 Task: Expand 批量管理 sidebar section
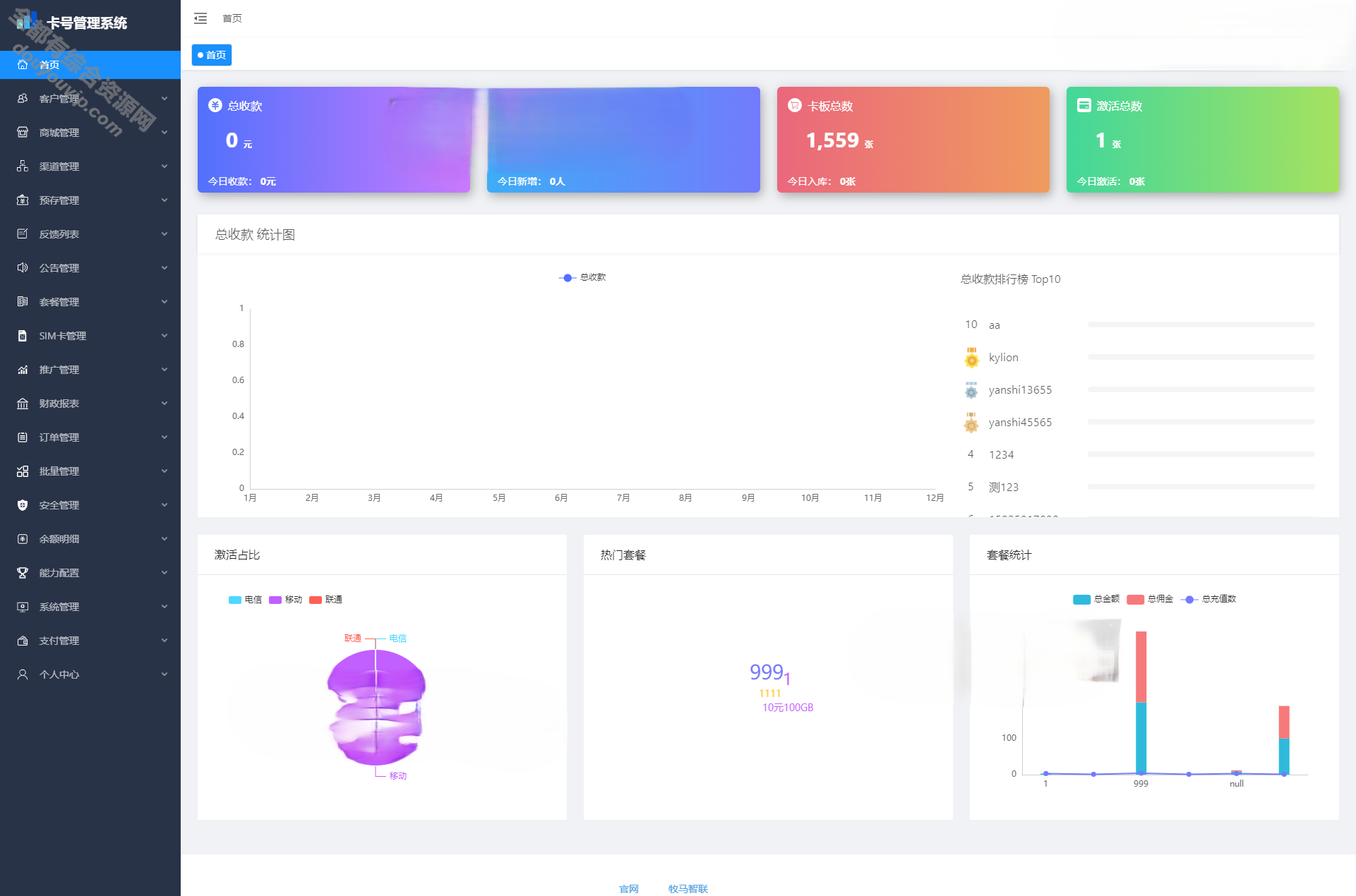point(90,471)
